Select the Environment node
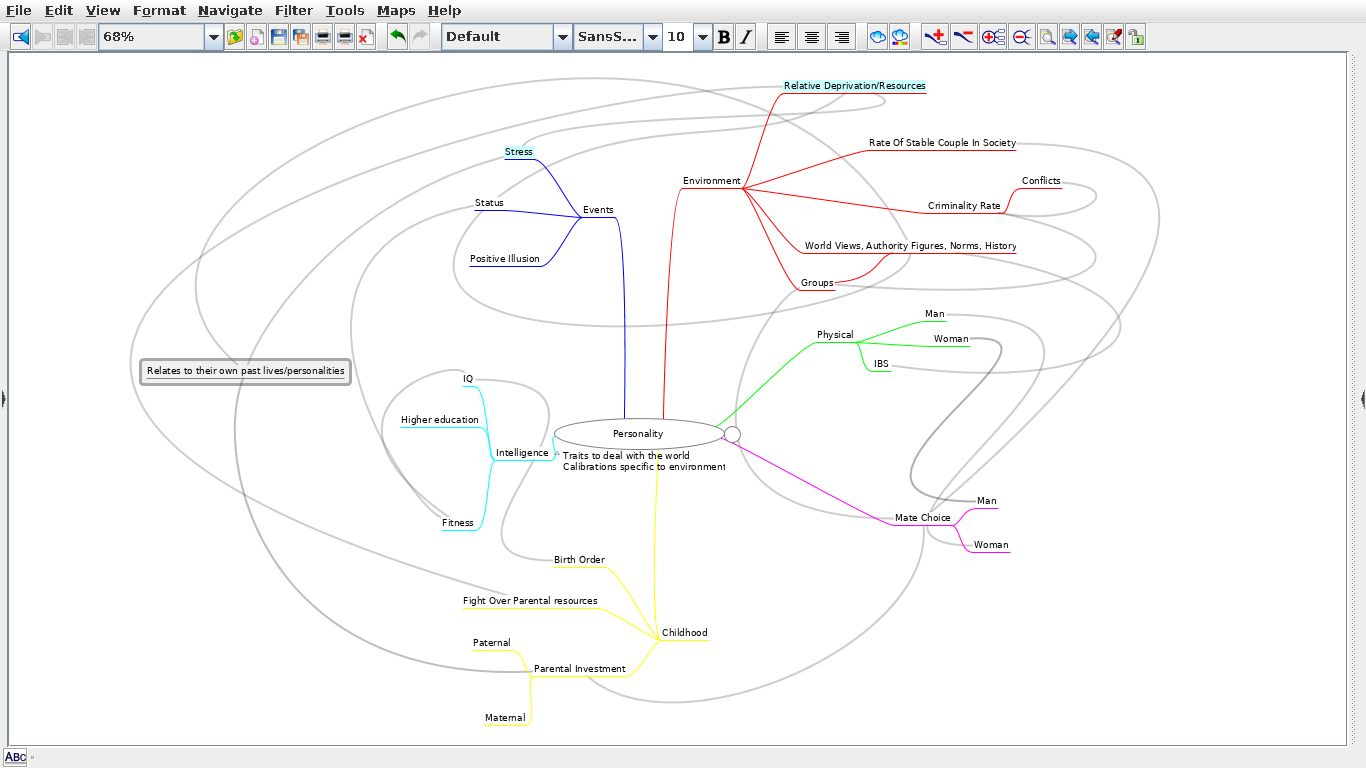Viewport: 1366px width, 768px height. (712, 181)
